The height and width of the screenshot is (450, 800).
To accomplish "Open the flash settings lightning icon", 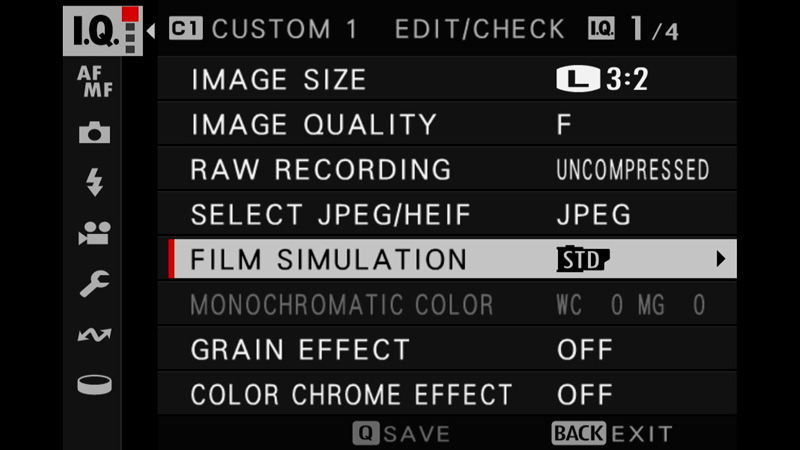I will click(x=94, y=182).
